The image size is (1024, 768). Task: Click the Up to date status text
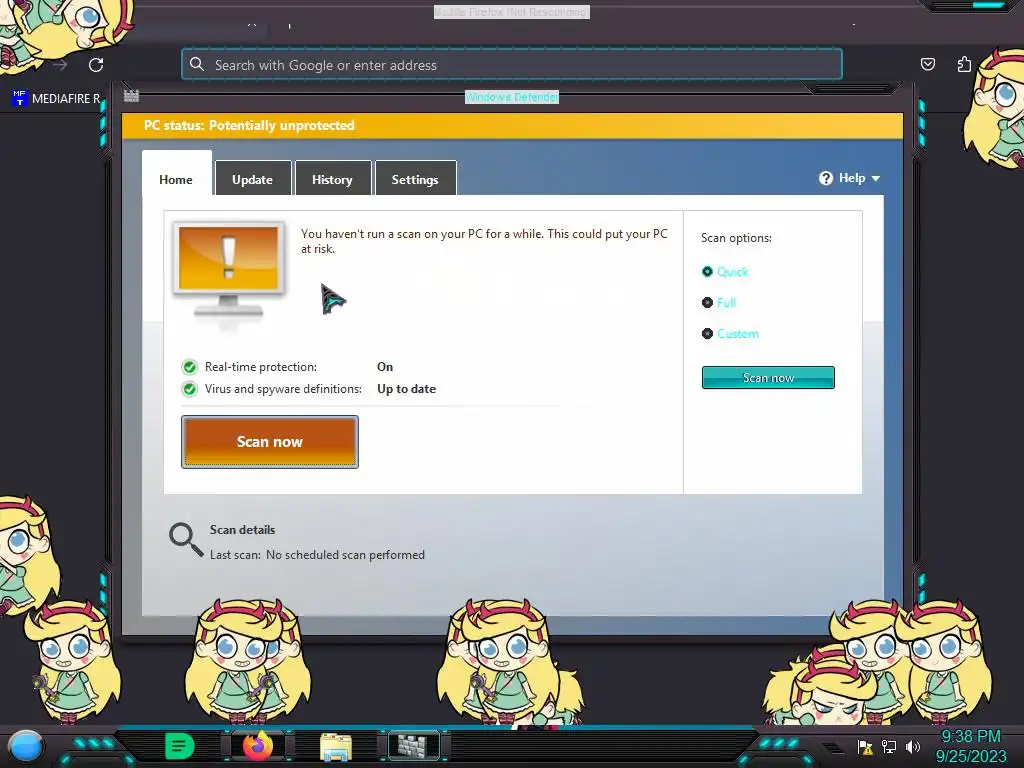[x=407, y=389]
